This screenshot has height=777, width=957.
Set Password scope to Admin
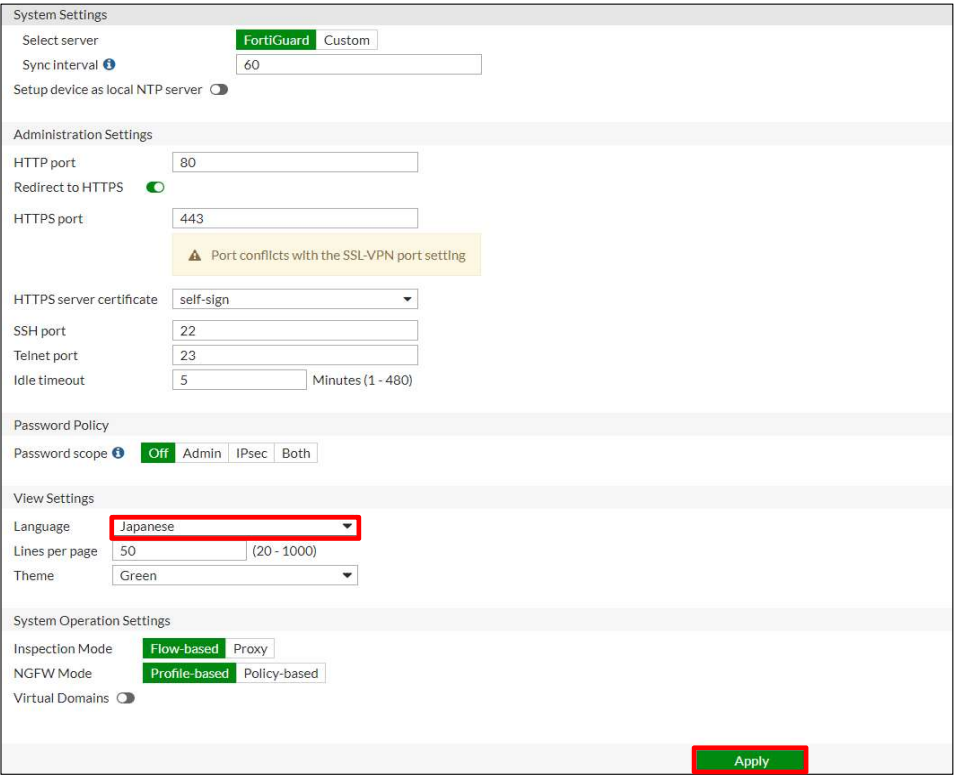point(202,454)
